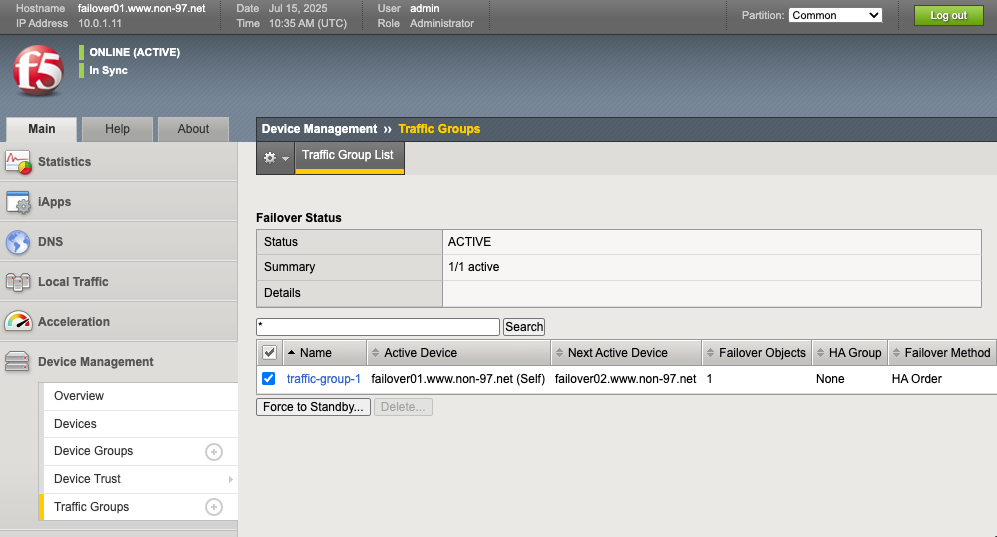Click the admin user name
Screen dimensions: 997x537
pyautogui.click(x=425, y=8)
